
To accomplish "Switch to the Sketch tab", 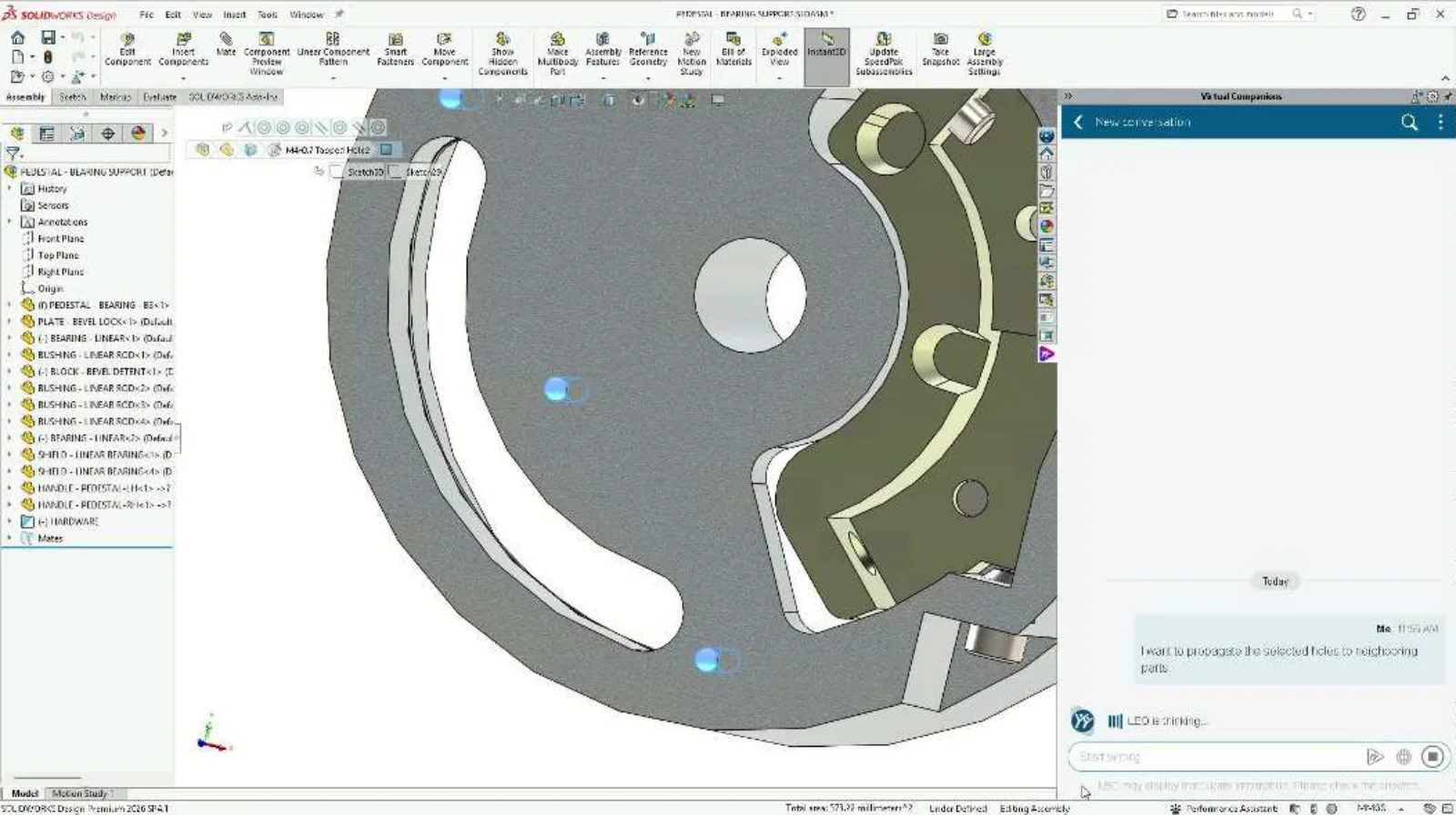I will click(72, 96).
